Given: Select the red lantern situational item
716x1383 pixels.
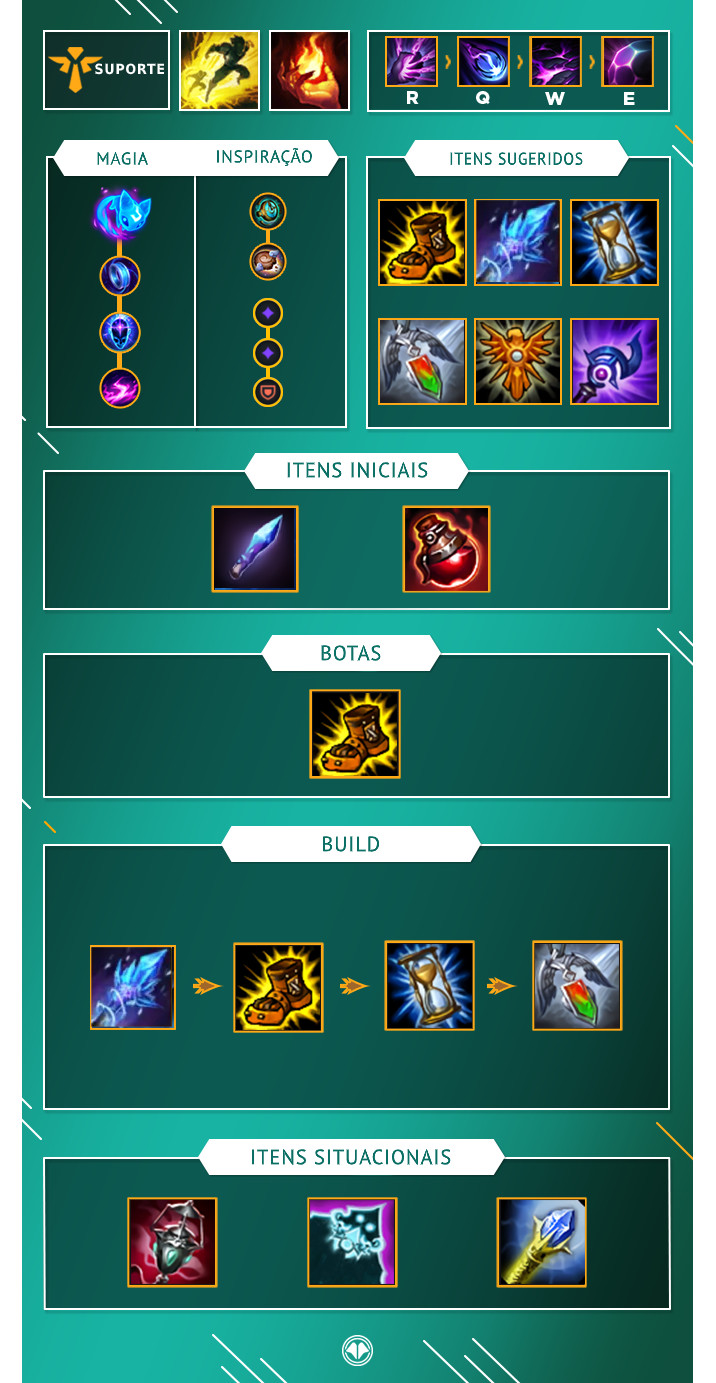Looking at the screenshot, I should click(172, 1242).
